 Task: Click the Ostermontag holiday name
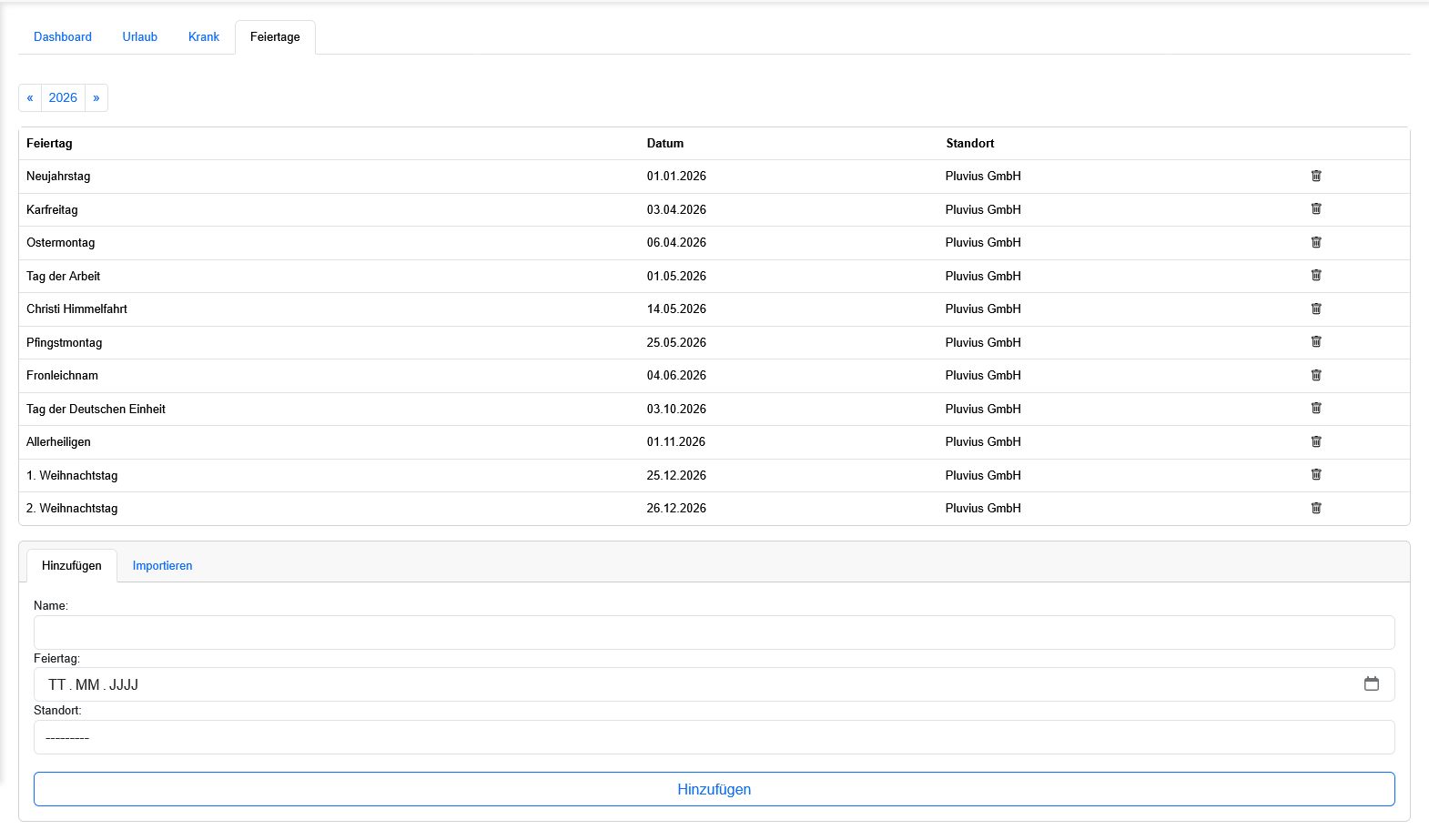point(61,242)
